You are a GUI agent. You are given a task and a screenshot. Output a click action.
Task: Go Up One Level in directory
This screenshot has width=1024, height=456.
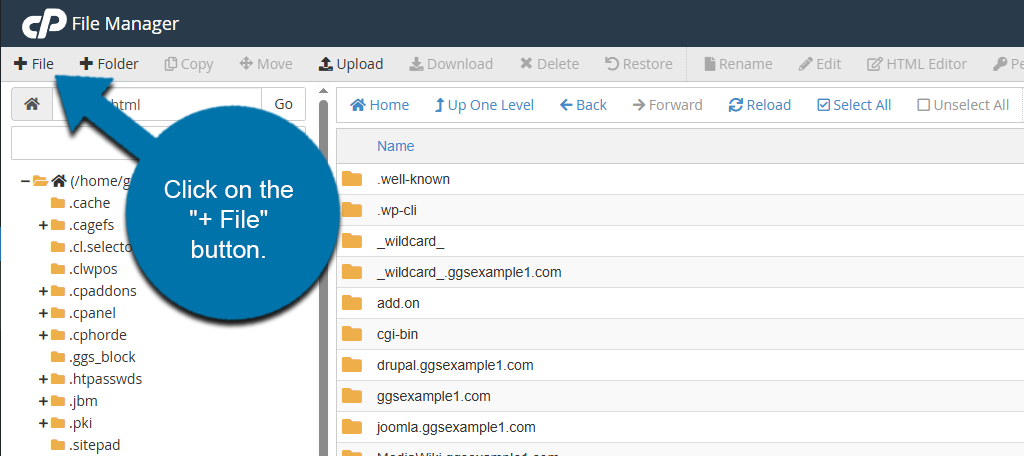483,105
